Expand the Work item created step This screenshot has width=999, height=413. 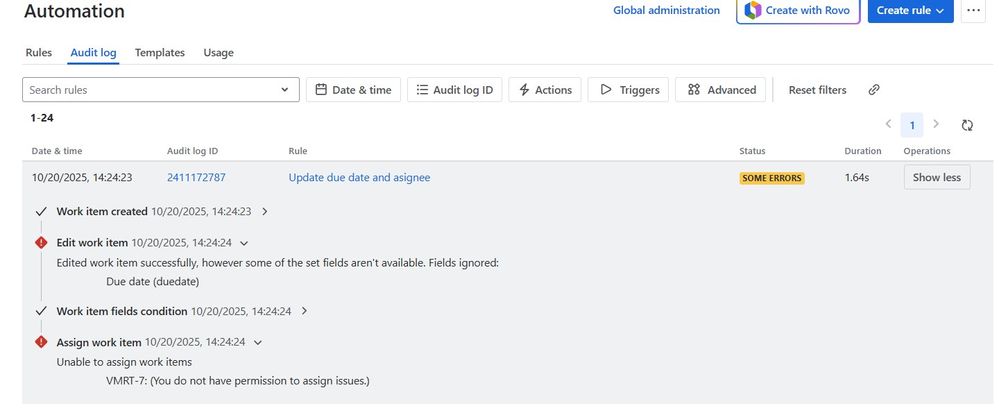coord(265,212)
